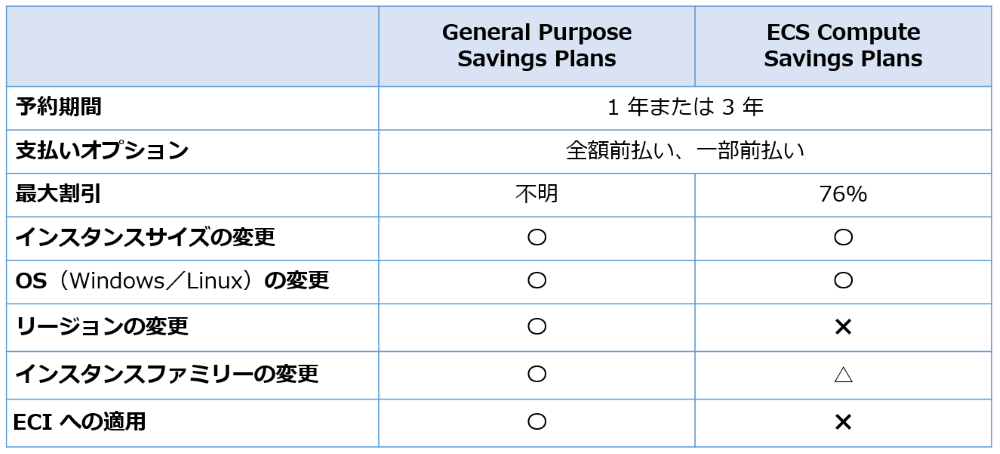Select the 支払いオプション row label
The image size is (1000, 454).
pos(102,150)
